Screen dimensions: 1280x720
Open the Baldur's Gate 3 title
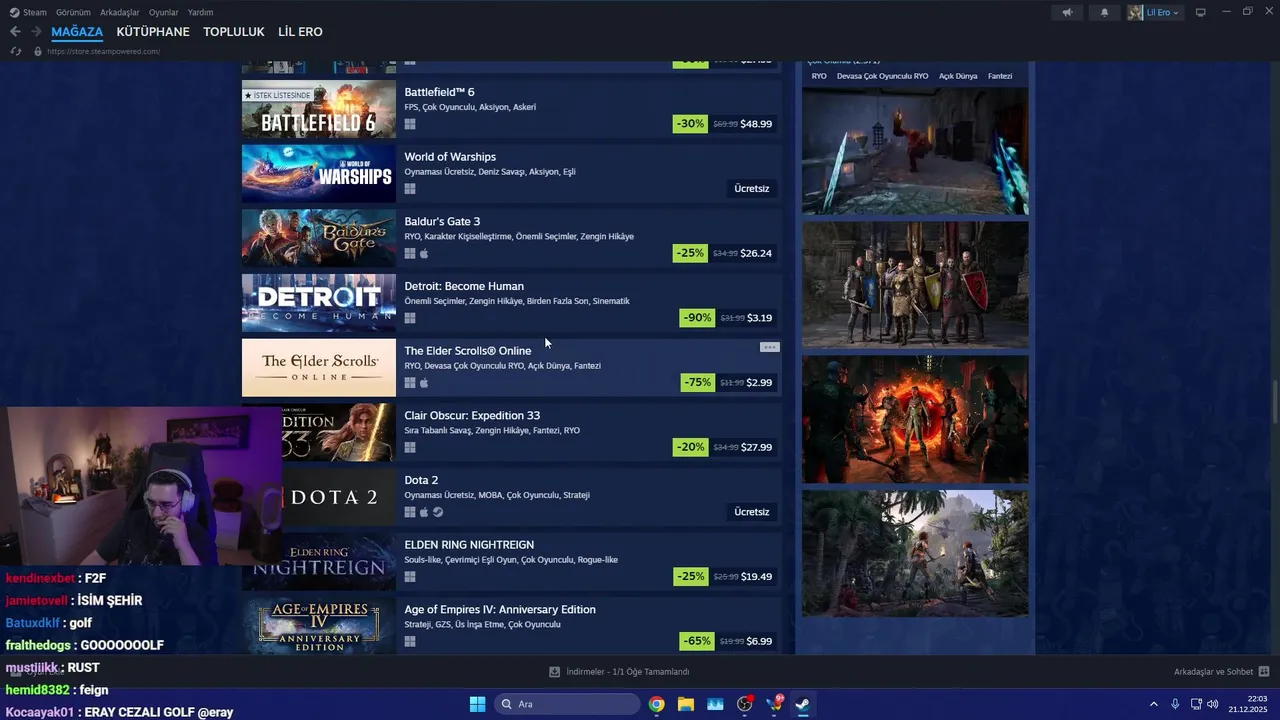click(x=442, y=221)
